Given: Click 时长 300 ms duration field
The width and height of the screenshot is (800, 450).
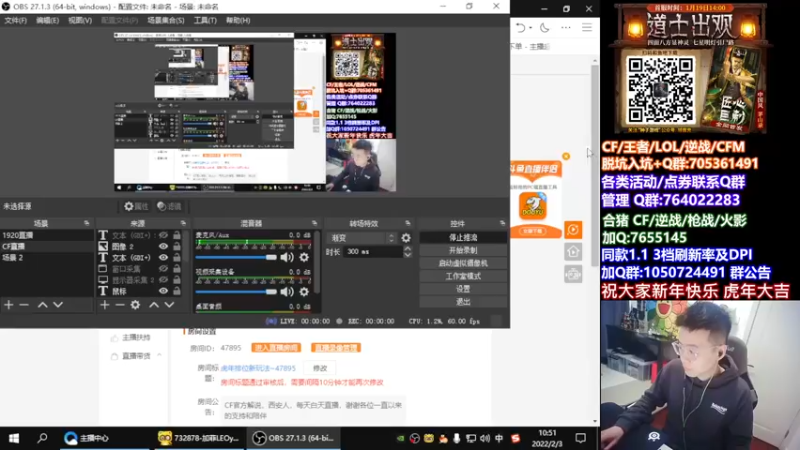Looking at the screenshot, I should [373, 252].
